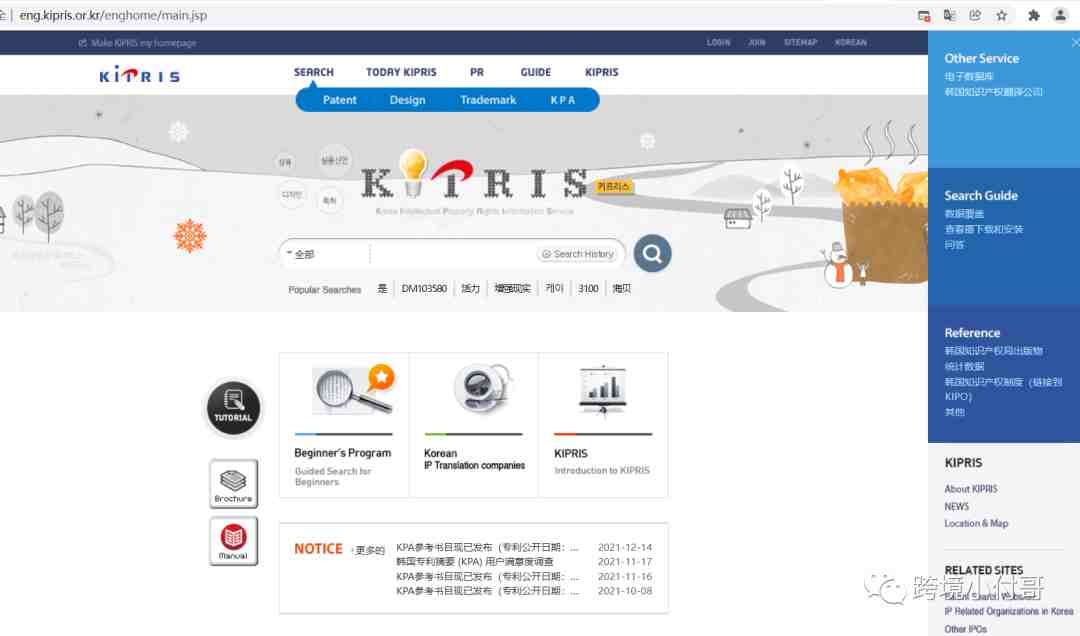Select the KPA search tab
This screenshot has height=636, width=1080.
pos(562,100)
